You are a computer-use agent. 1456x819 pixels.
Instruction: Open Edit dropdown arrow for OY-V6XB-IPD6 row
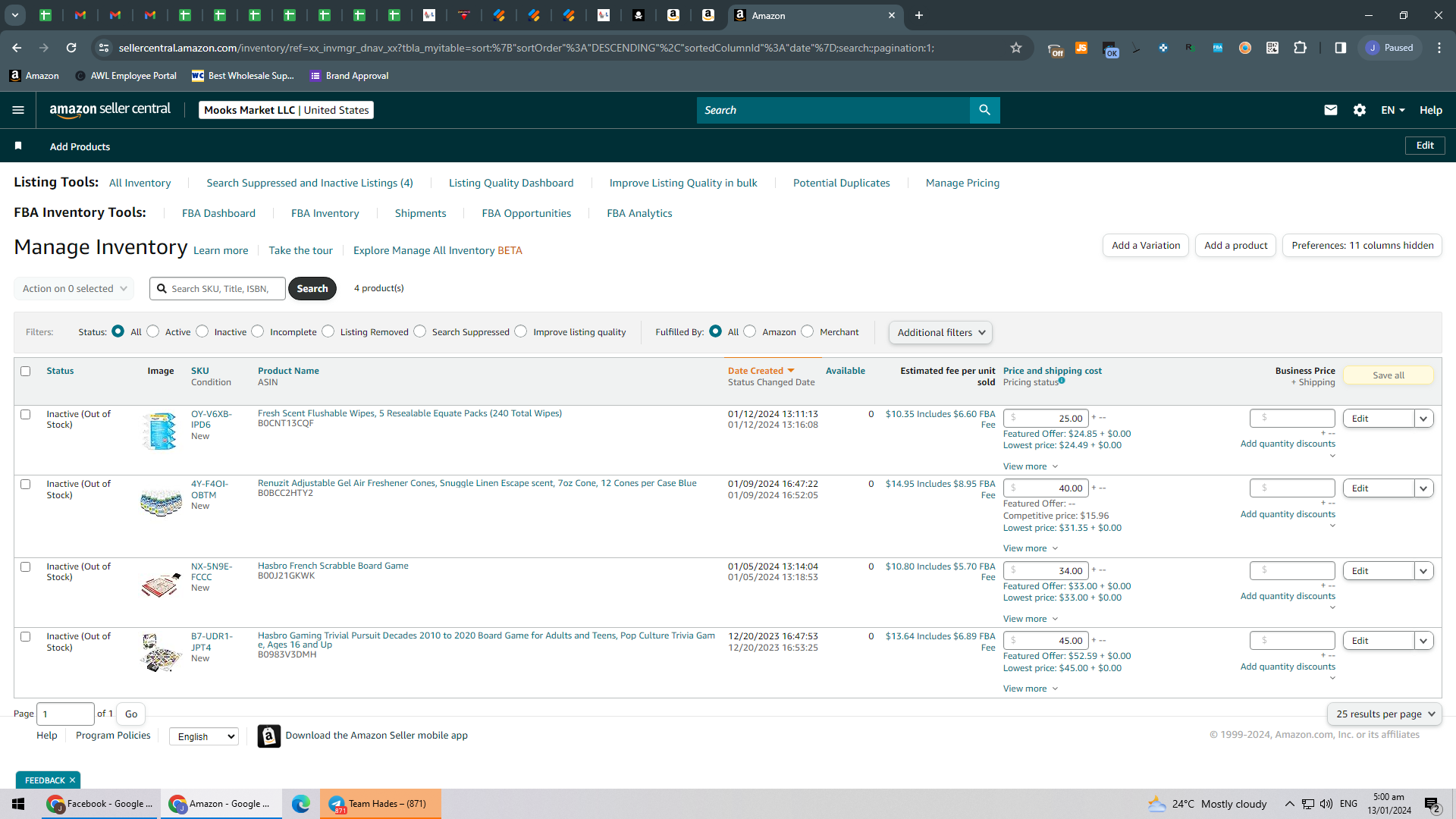[1424, 419]
